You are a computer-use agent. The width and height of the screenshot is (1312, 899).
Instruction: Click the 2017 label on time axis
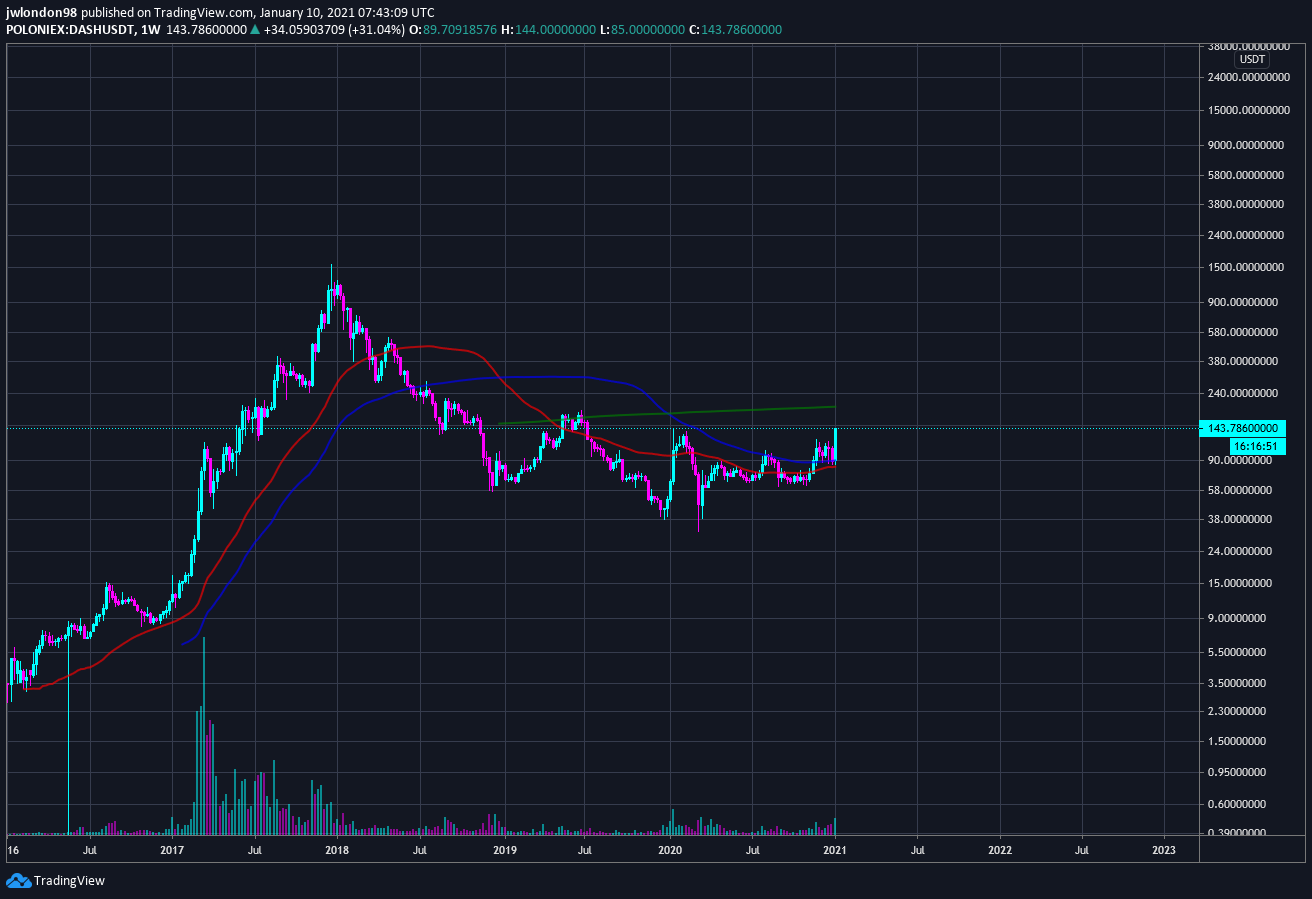(x=172, y=850)
